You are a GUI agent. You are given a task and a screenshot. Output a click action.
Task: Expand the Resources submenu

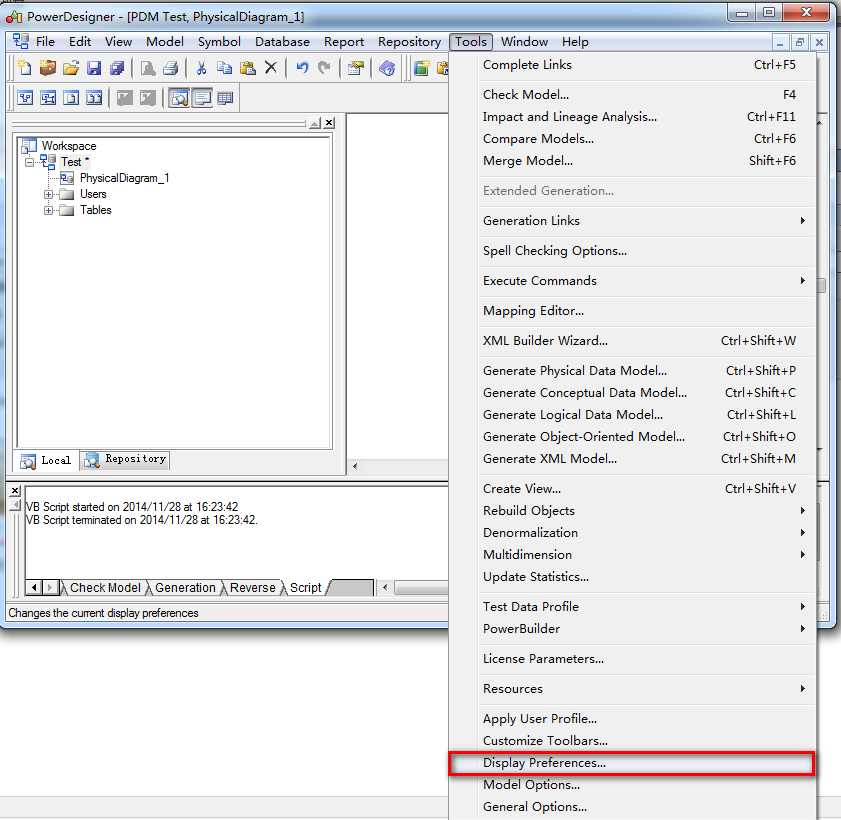(632, 689)
